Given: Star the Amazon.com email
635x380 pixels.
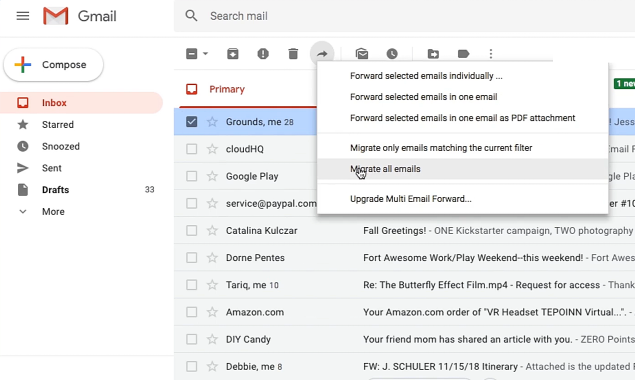Looking at the screenshot, I should point(212,312).
